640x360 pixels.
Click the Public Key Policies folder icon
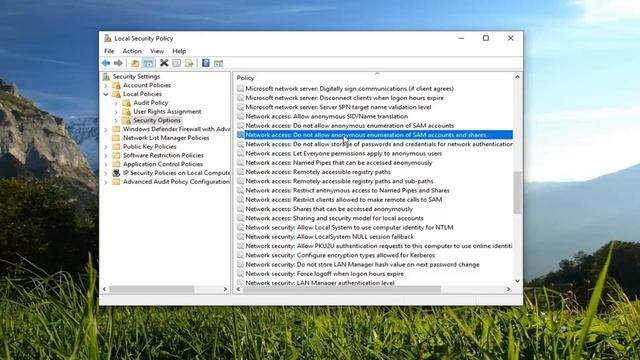click(x=116, y=147)
